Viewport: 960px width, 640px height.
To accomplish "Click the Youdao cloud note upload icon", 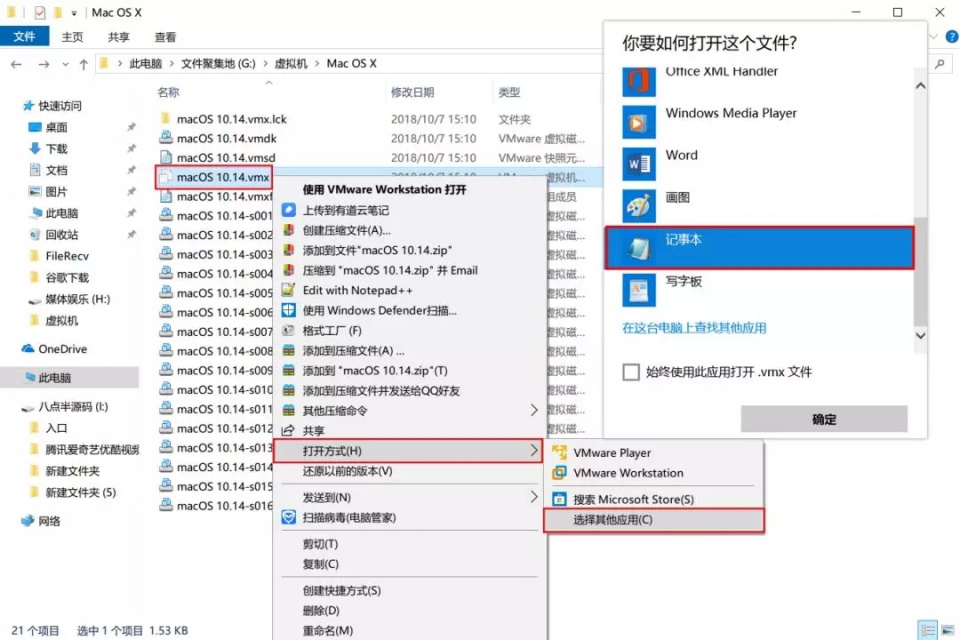I will tap(288, 210).
